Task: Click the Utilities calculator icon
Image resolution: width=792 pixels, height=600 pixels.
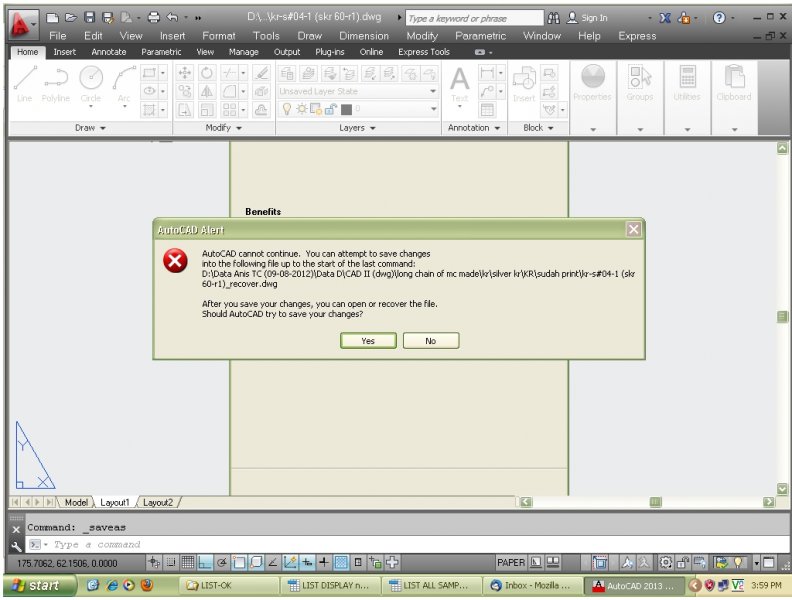Action: pos(687,82)
